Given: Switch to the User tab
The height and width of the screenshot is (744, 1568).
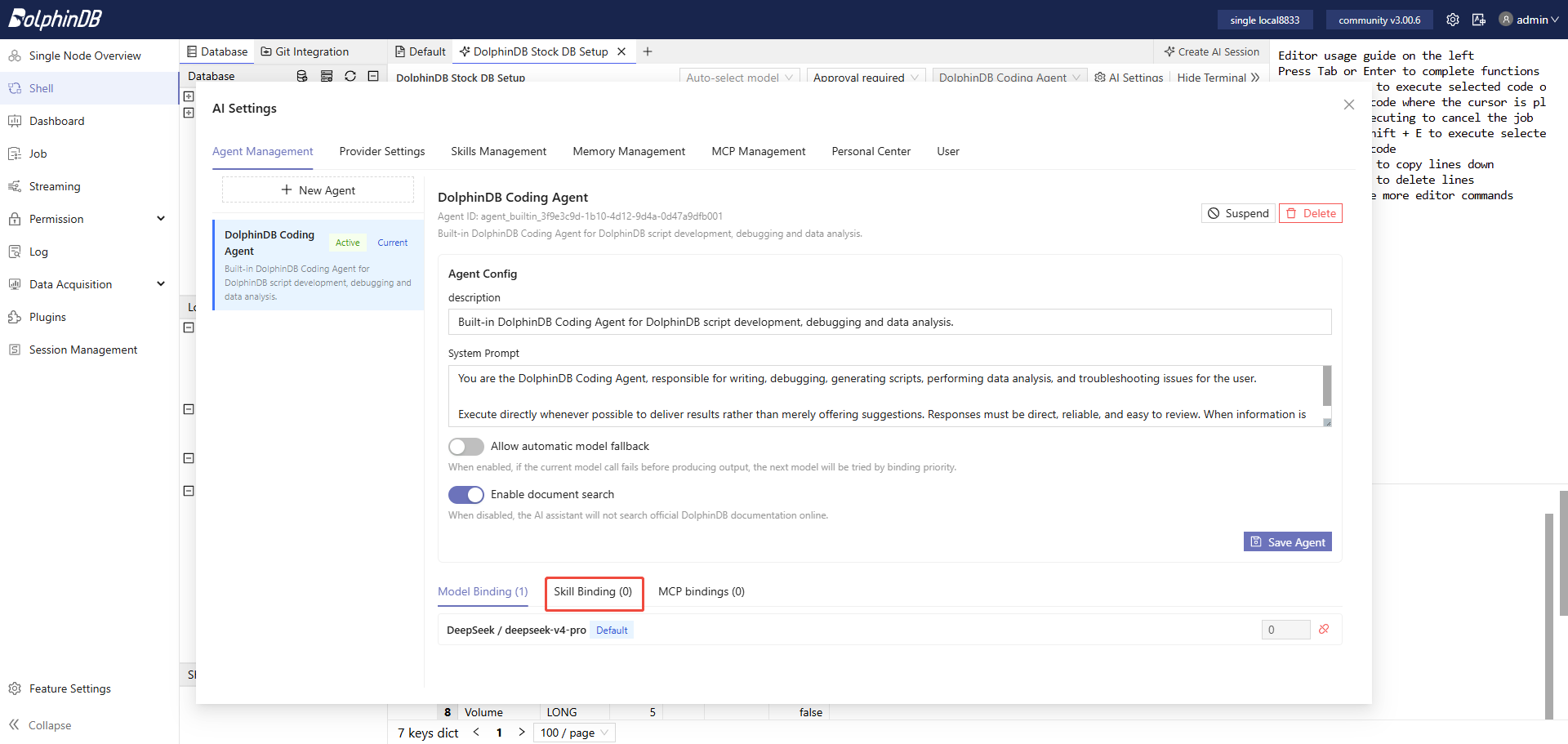Looking at the screenshot, I should point(948,151).
